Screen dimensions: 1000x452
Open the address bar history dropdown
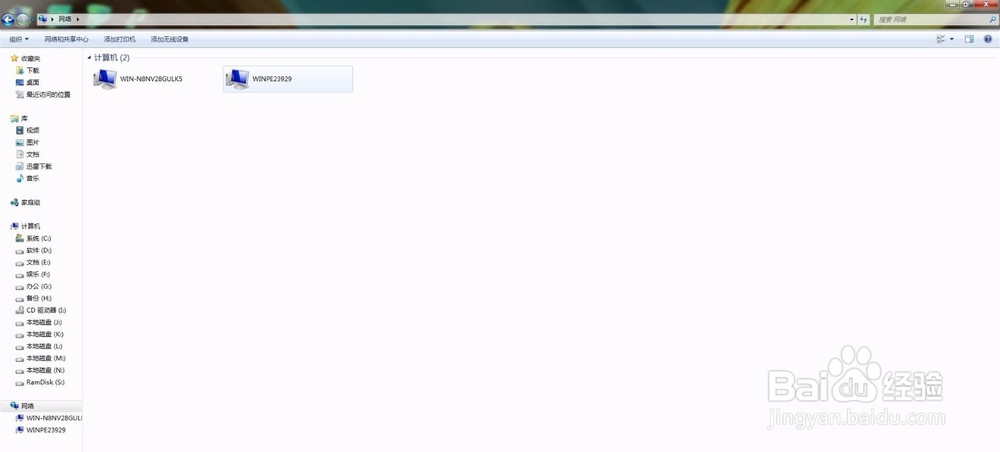coord(852,20)
